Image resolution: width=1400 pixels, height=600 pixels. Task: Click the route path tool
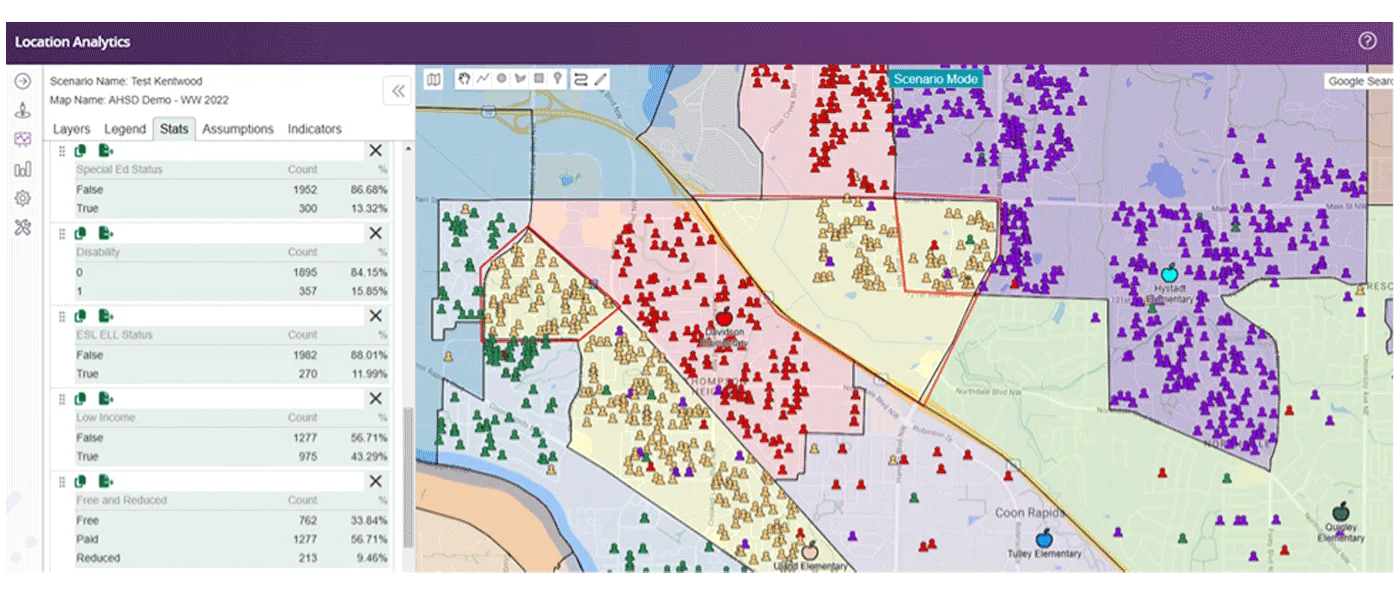coord(580,79)
